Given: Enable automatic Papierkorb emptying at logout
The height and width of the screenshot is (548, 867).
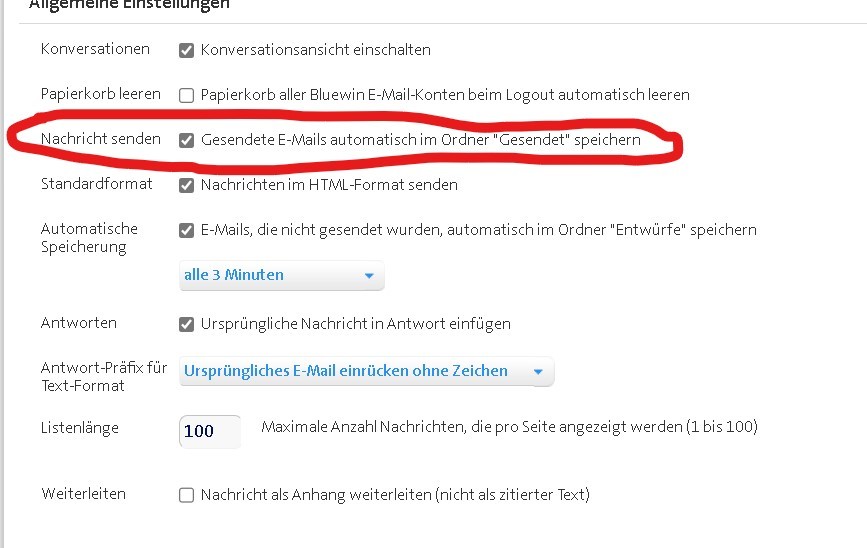Looking at the screenshot, I should point(186,95).
